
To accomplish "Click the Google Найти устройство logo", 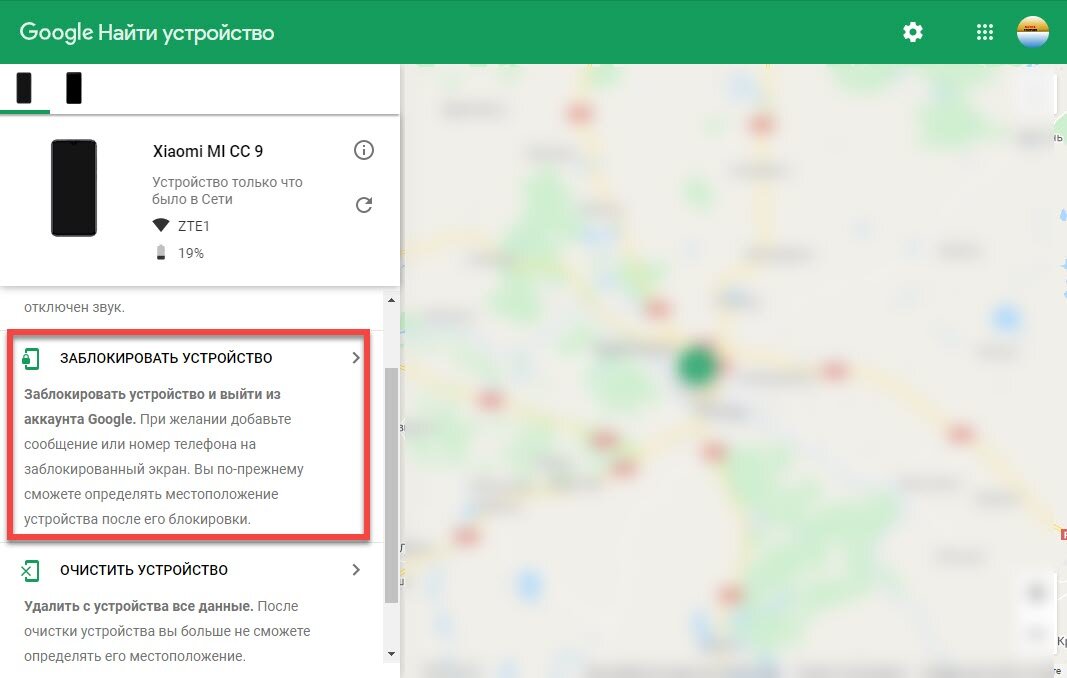I will coord(147,32).
